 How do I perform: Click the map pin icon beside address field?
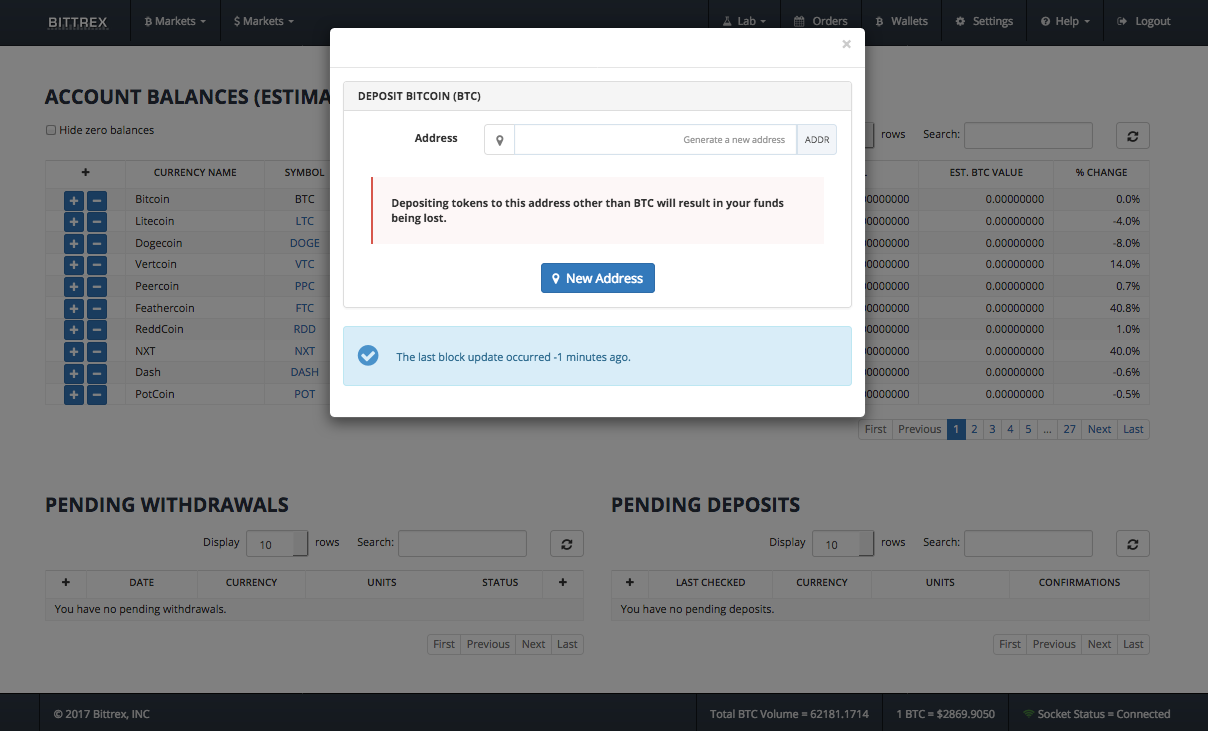(500, 140)
